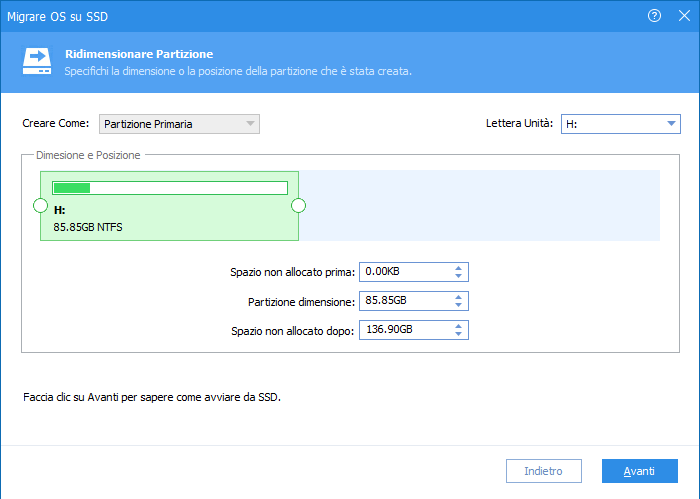Image resolution: width=700 pixels, height=499 pixels.
Task: Decrease Spazio non allocato dopo value
Action: click(458, 334)
